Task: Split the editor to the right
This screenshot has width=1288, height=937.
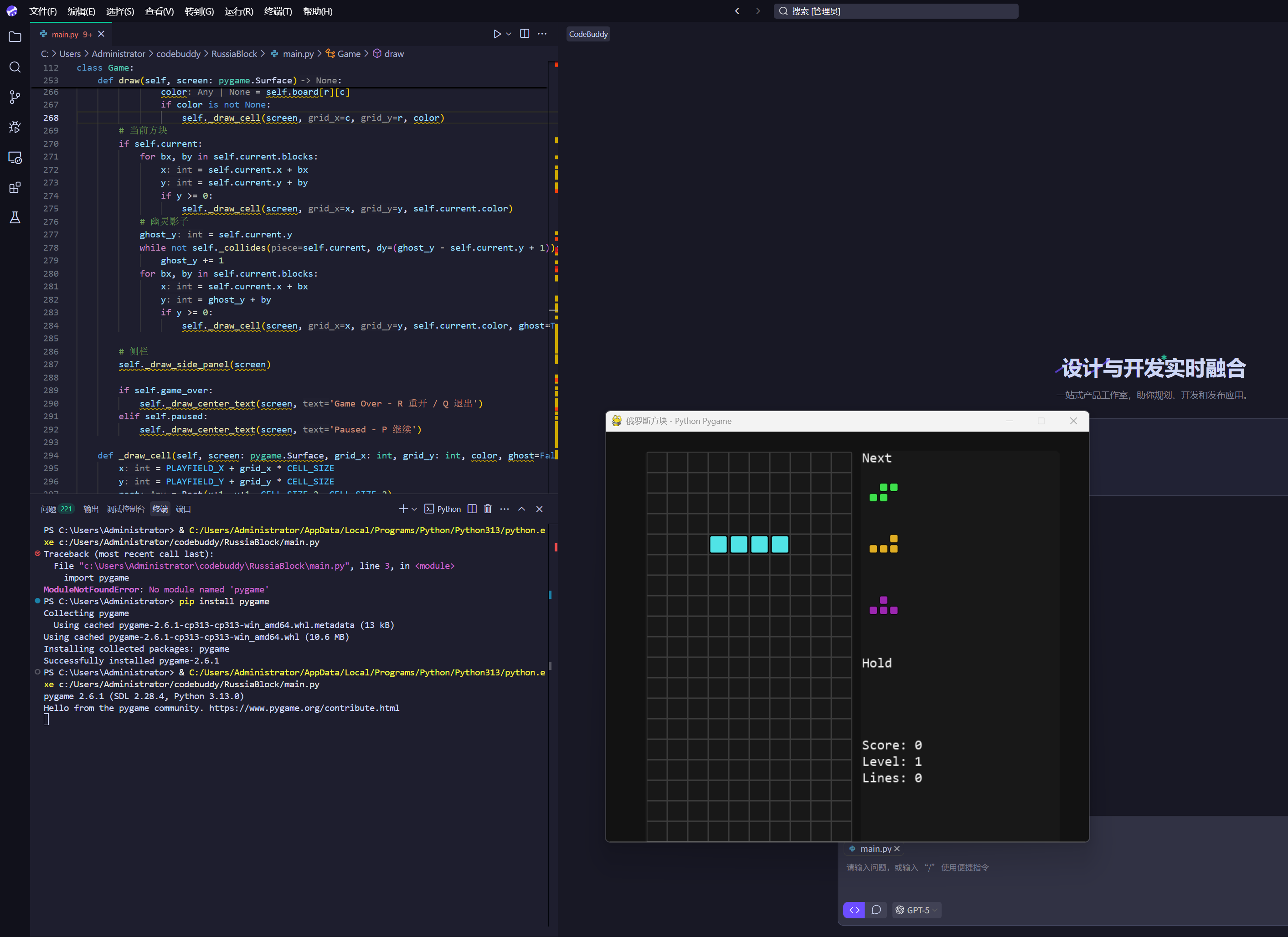Action: (x=525, y=34)
